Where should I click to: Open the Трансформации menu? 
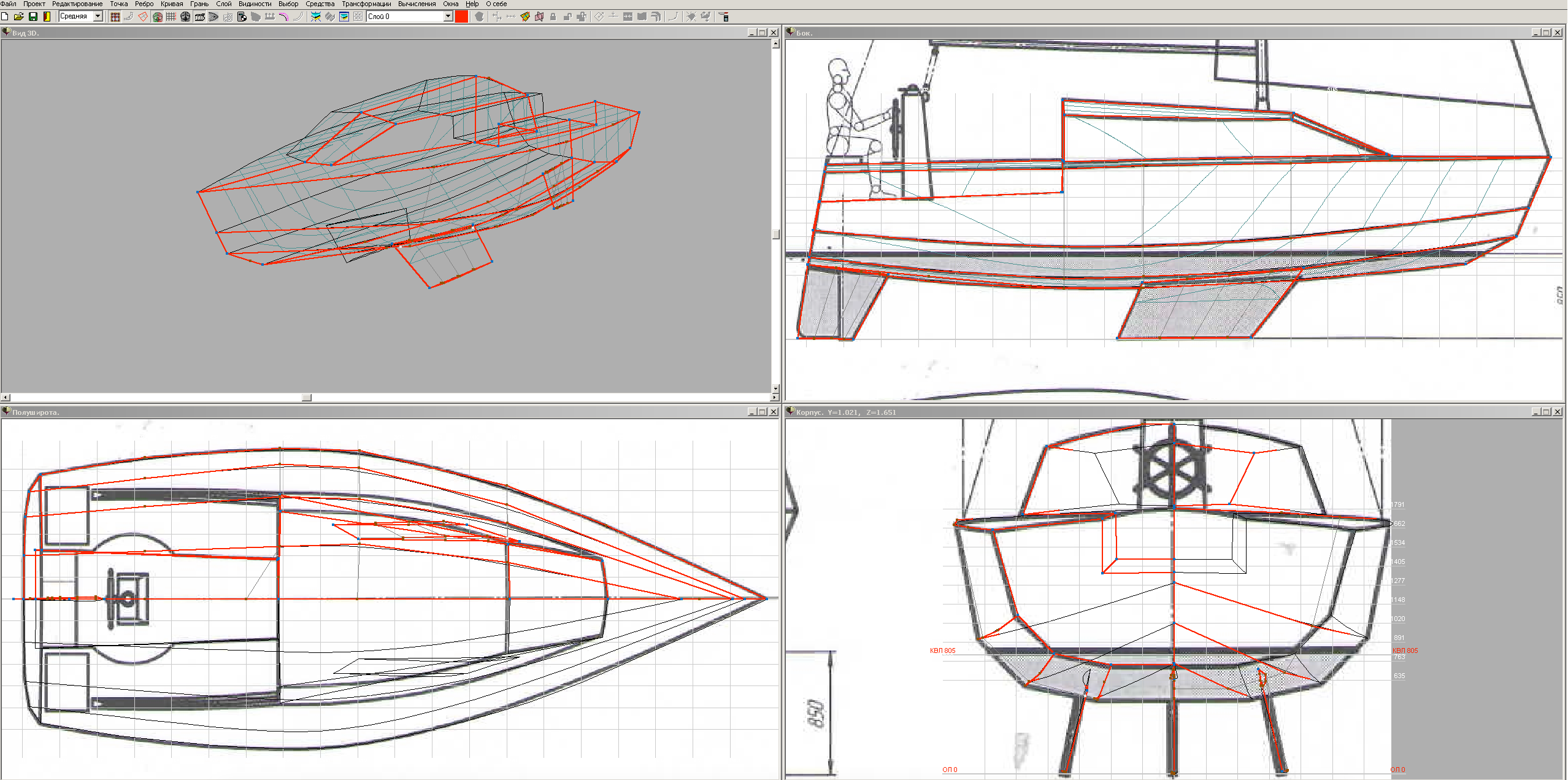coord(366,4)
